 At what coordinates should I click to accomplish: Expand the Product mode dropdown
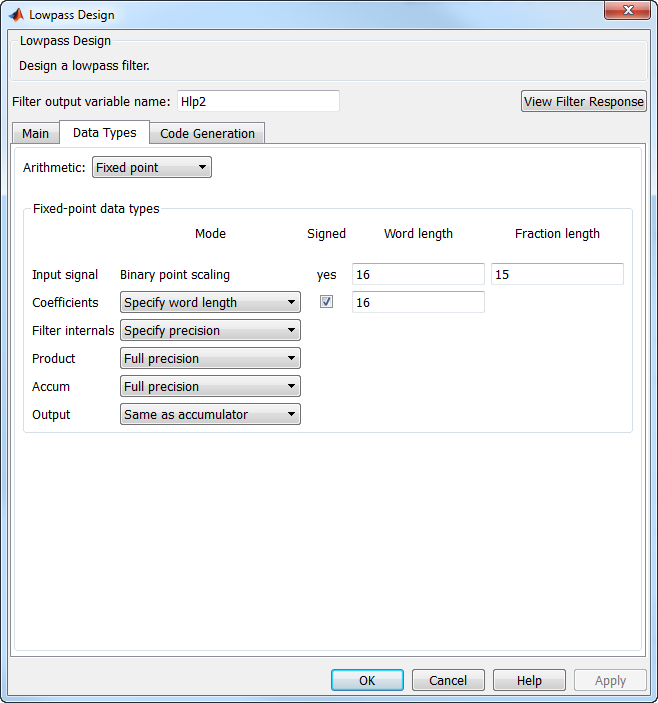(x=210, y=358)
